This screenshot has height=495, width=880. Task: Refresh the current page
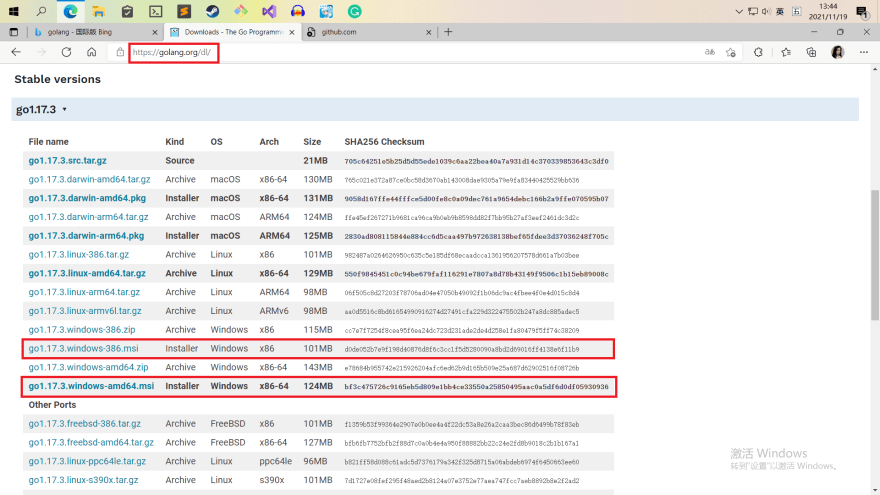coord(66,52)
